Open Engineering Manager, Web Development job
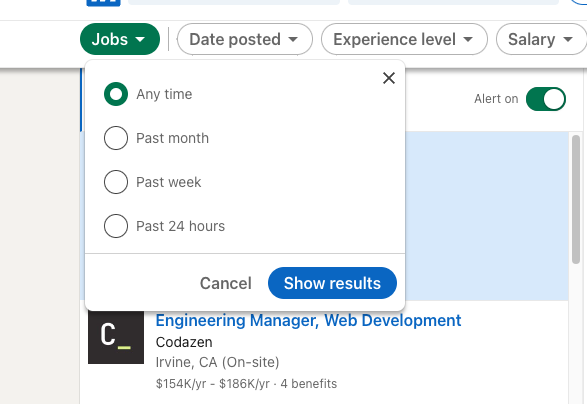The image size is (587, 404). coord(308,321)
